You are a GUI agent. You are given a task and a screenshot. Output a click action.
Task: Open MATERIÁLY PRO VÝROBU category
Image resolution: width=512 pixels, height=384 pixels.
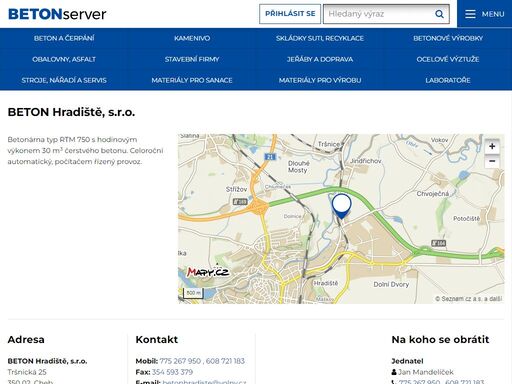tap(320, 80)
